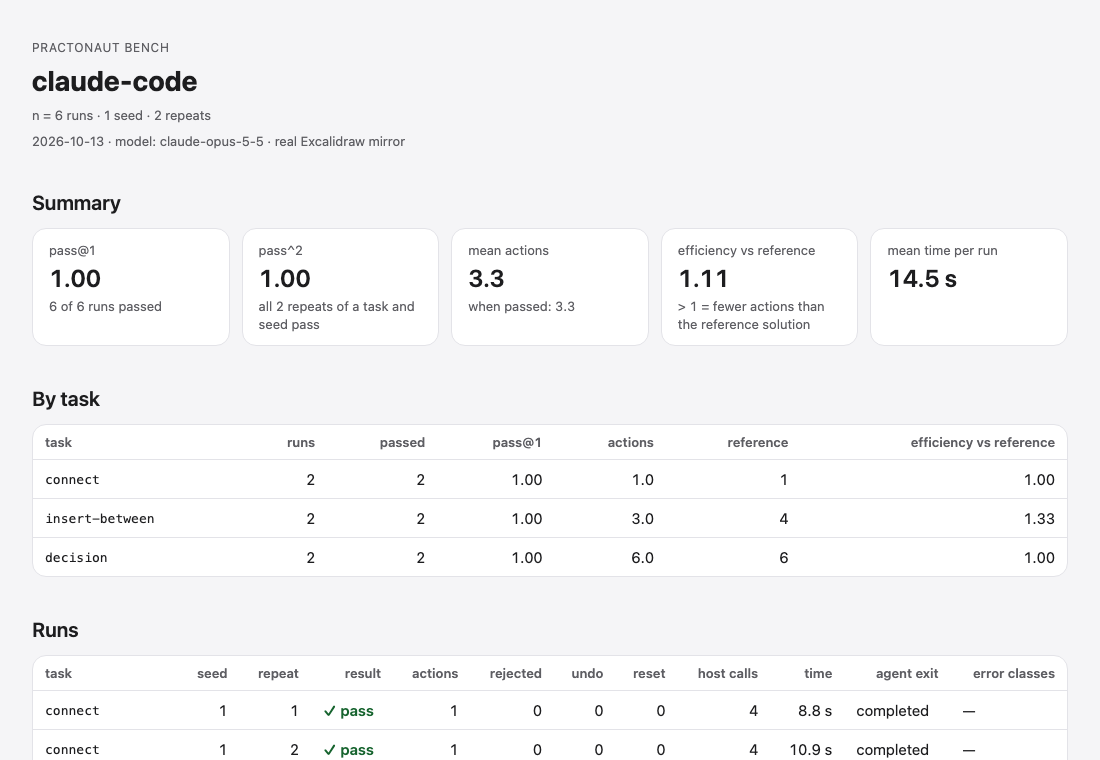Image resolution: width=1100 pixels, height=760 pixels.
Task: Click 'reference' column header
Action: pyautogui.click(x=758, y=443)
